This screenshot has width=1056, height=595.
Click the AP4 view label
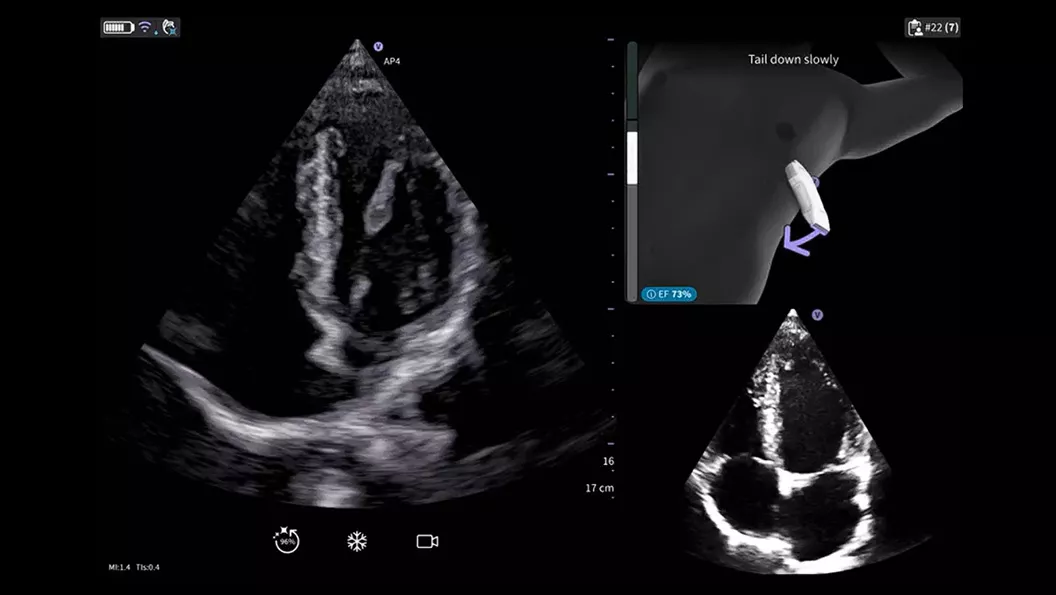click(392, 61)
